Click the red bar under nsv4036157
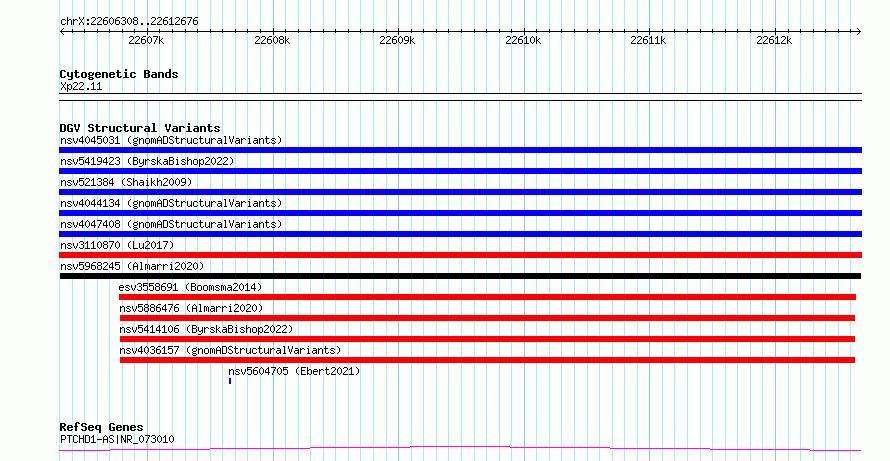Viewport: 890px width, 461px height. point(487,360)
